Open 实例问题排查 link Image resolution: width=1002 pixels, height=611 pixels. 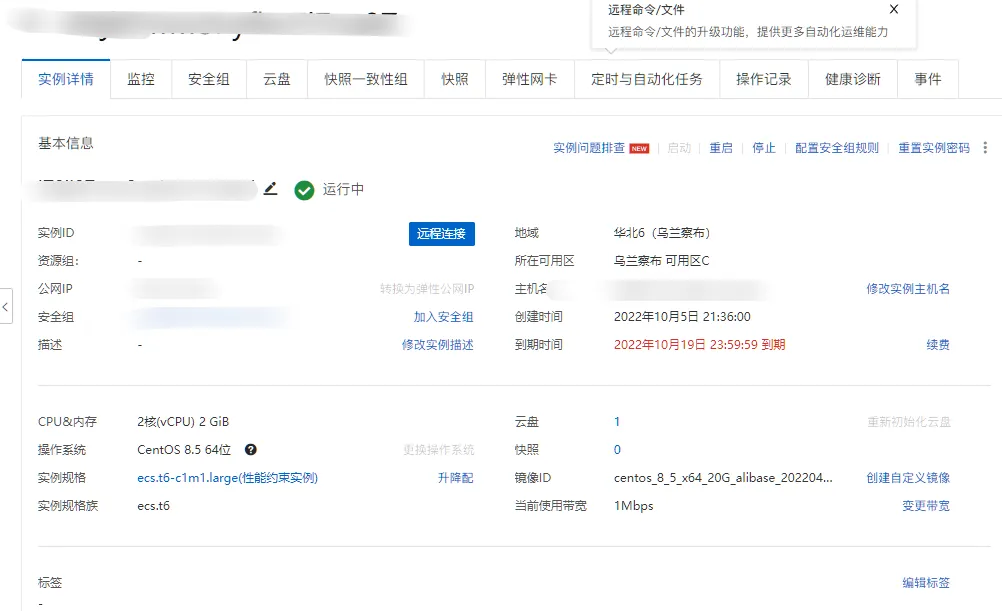pyautogui.click(x=589, y=148)
